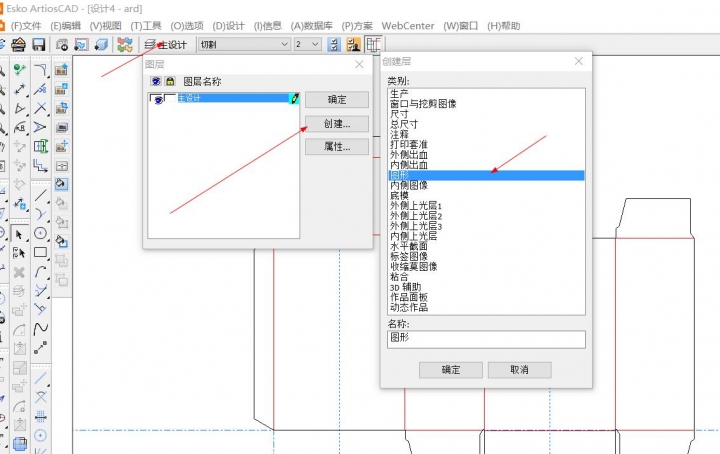
Task: Click the 名称 text input field
Action: [485, 339]
